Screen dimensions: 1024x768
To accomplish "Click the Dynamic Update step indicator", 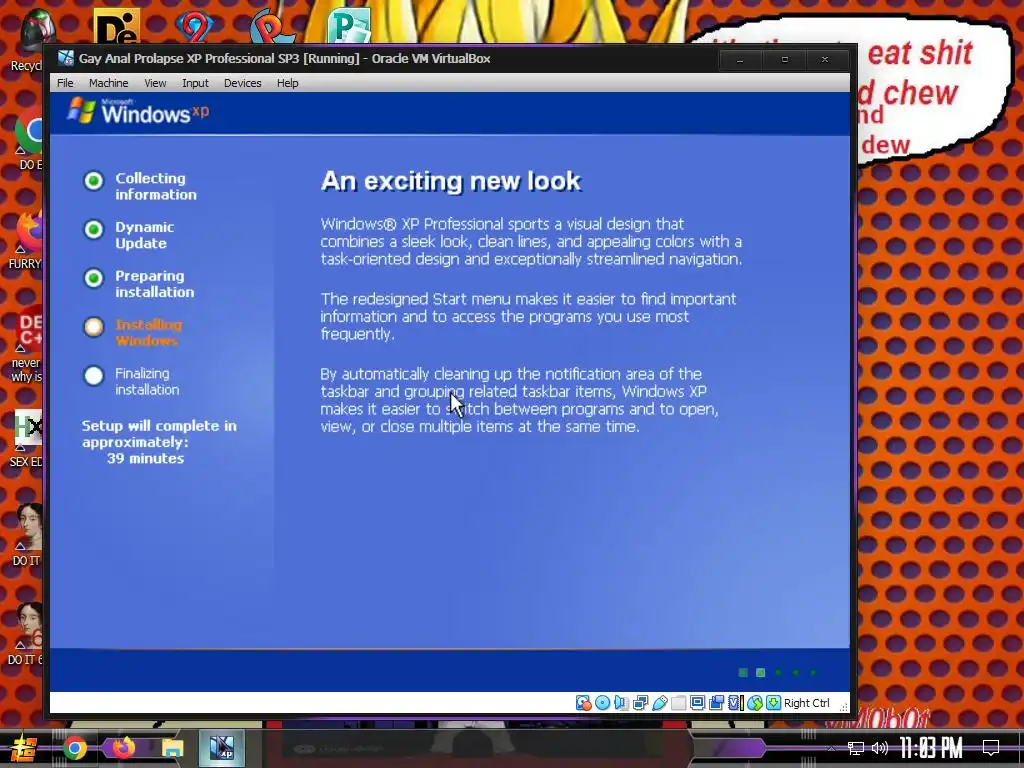I will point(93,229).
